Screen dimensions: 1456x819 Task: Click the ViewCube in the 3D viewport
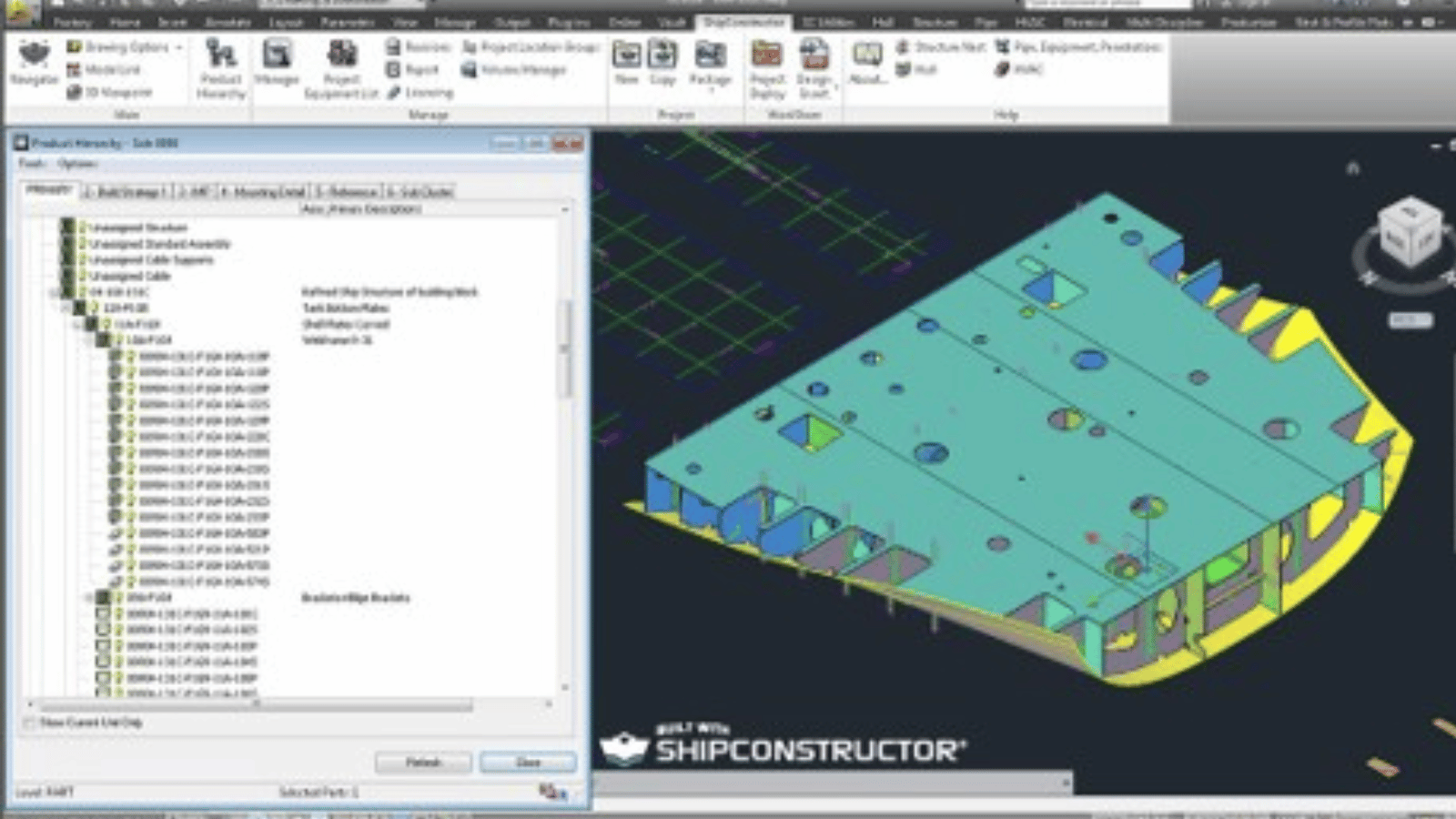coord(1409,233)
